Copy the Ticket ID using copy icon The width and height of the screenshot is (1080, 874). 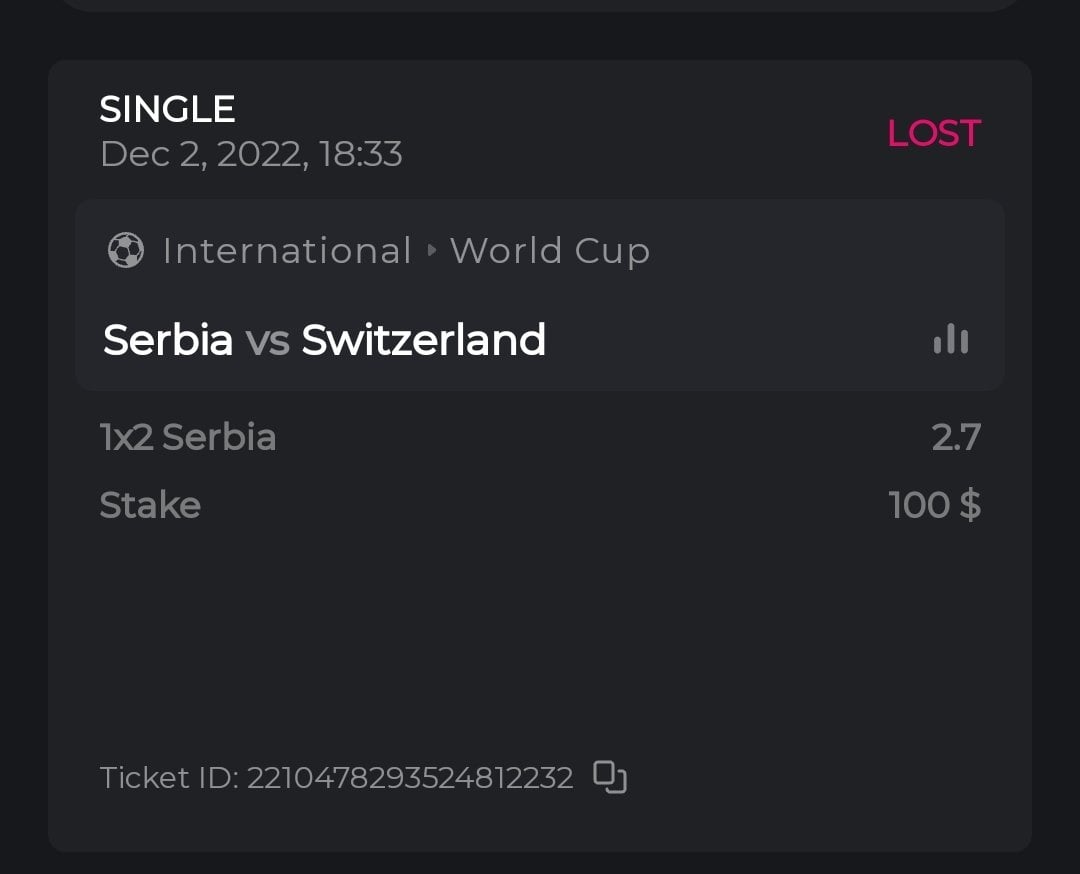point(610,777)
